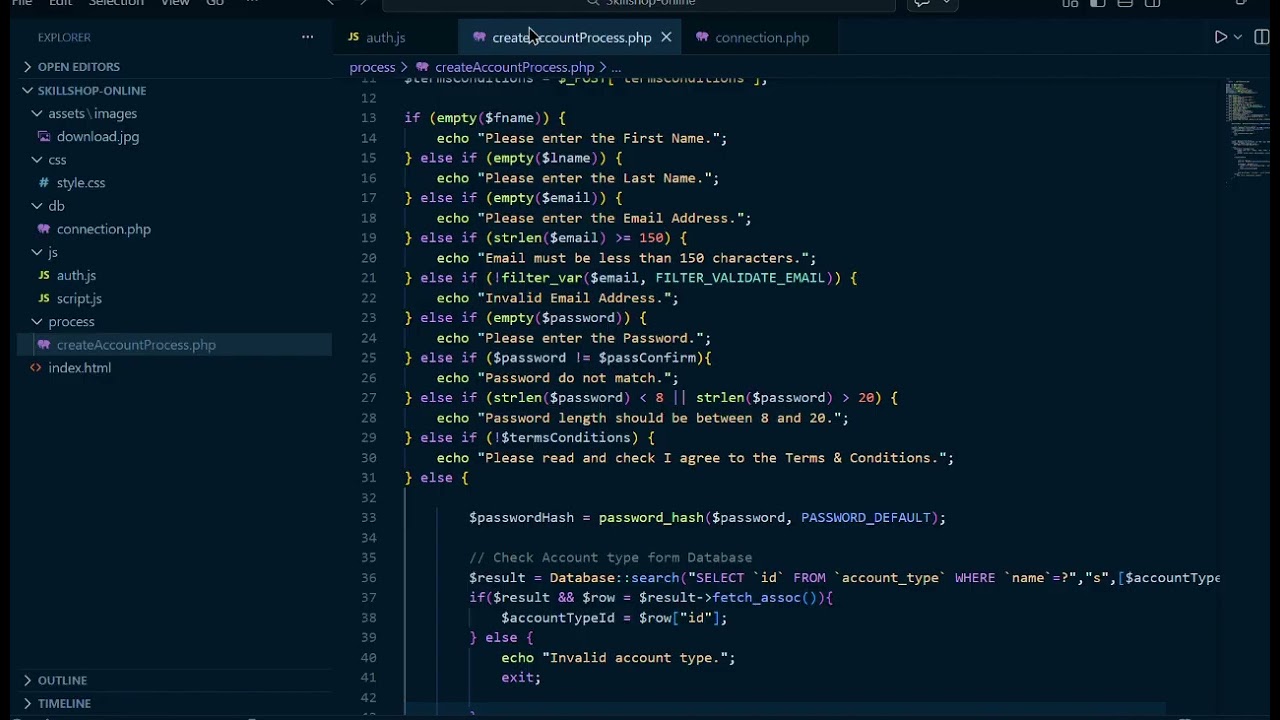This screenshot has width=1280, height=720.
Task: Click "Invalid Email Address." string
Action: [574, 298]
